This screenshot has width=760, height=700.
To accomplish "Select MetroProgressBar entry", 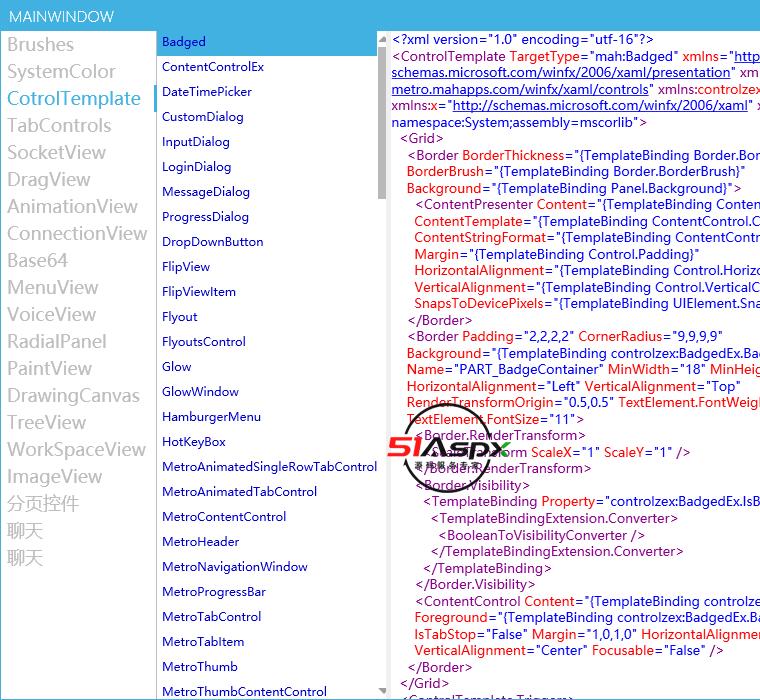I will 267,592.
